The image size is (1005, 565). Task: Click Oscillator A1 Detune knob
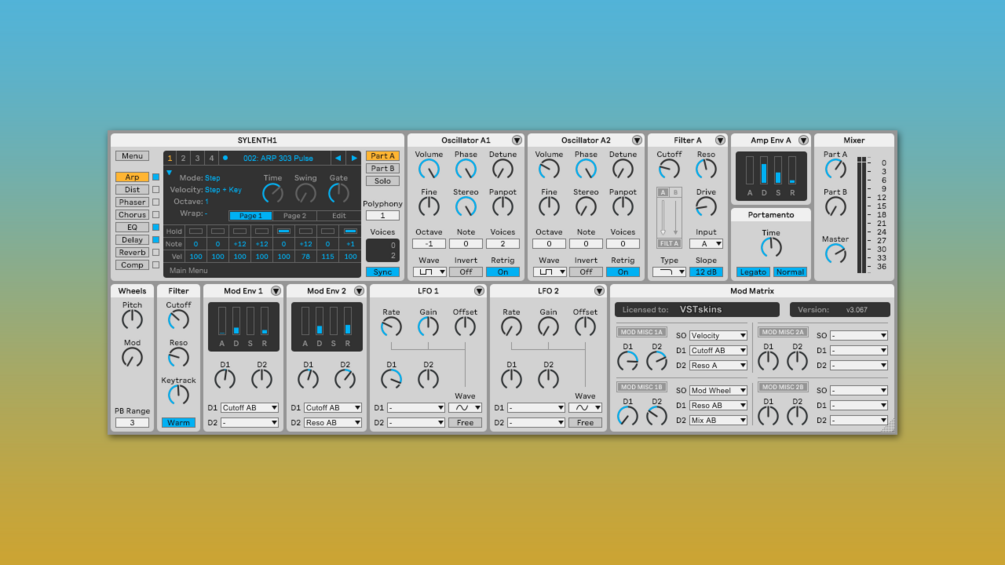[x=502, y=170]
